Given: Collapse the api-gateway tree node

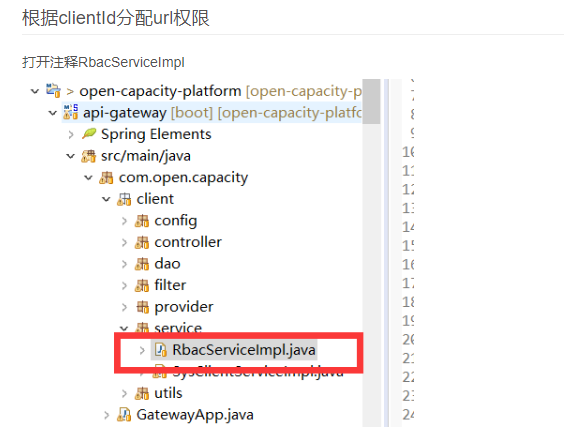Looking at the screenshot, I should tap(53, 113).
